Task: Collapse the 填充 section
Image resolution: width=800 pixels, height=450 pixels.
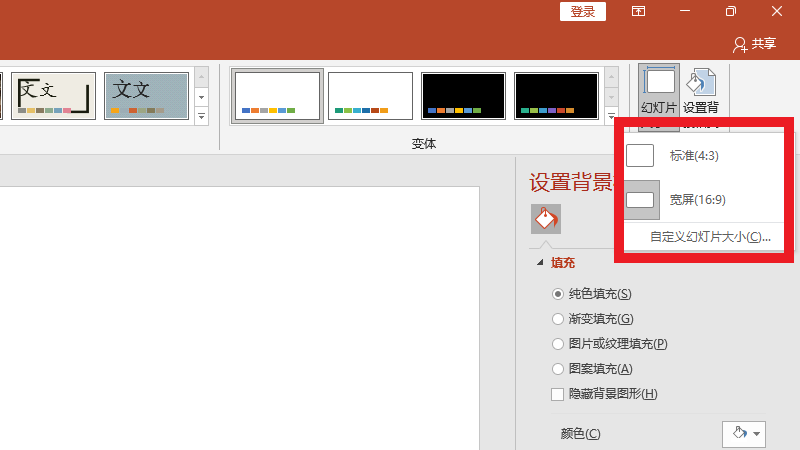Action: pos(541,263)
